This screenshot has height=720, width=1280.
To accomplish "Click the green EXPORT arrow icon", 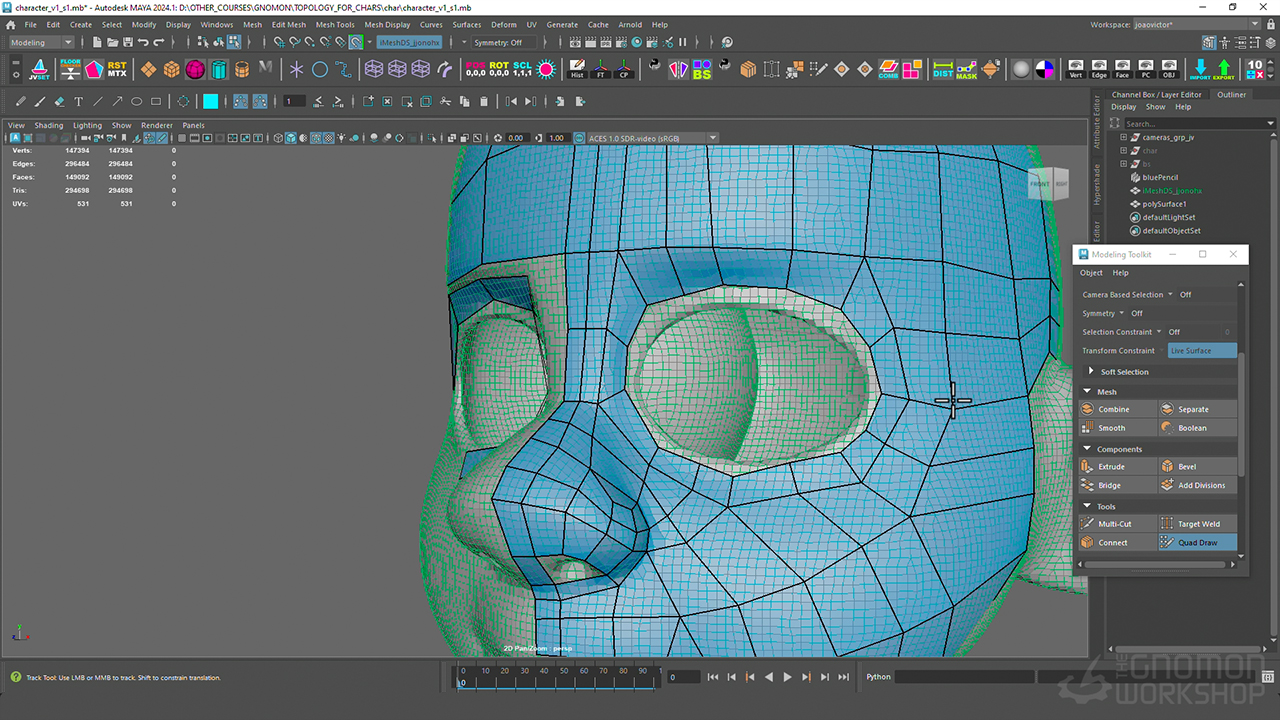I will click(x=1224, y=69).
